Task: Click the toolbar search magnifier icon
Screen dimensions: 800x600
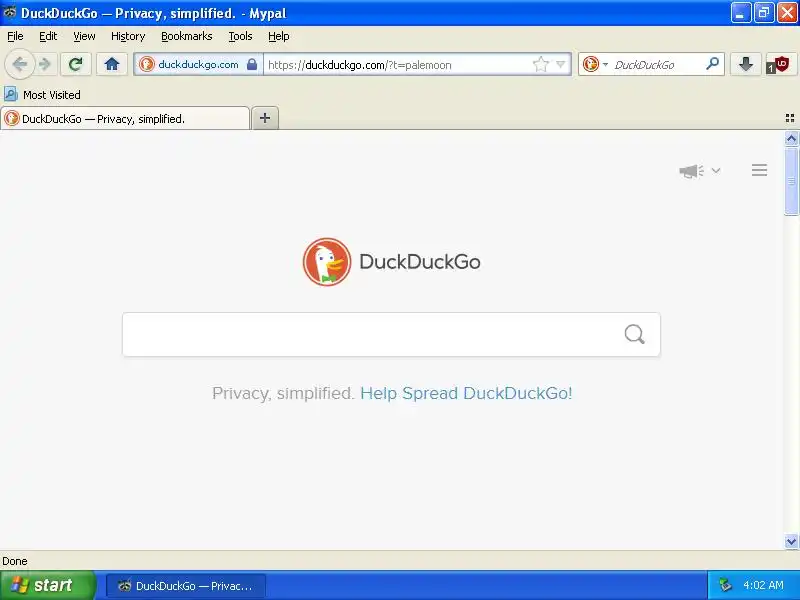Action: point(712,64)
